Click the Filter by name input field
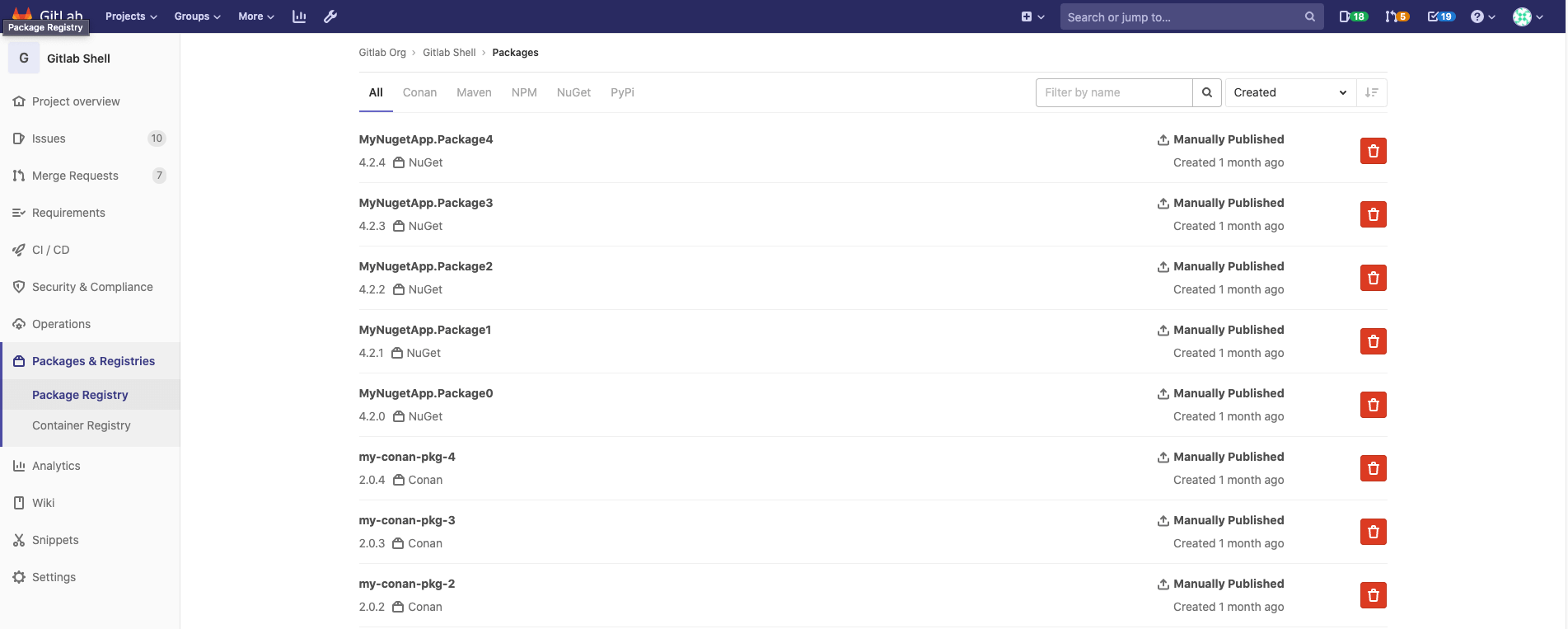1568x629 pixels. point(1113,92)
